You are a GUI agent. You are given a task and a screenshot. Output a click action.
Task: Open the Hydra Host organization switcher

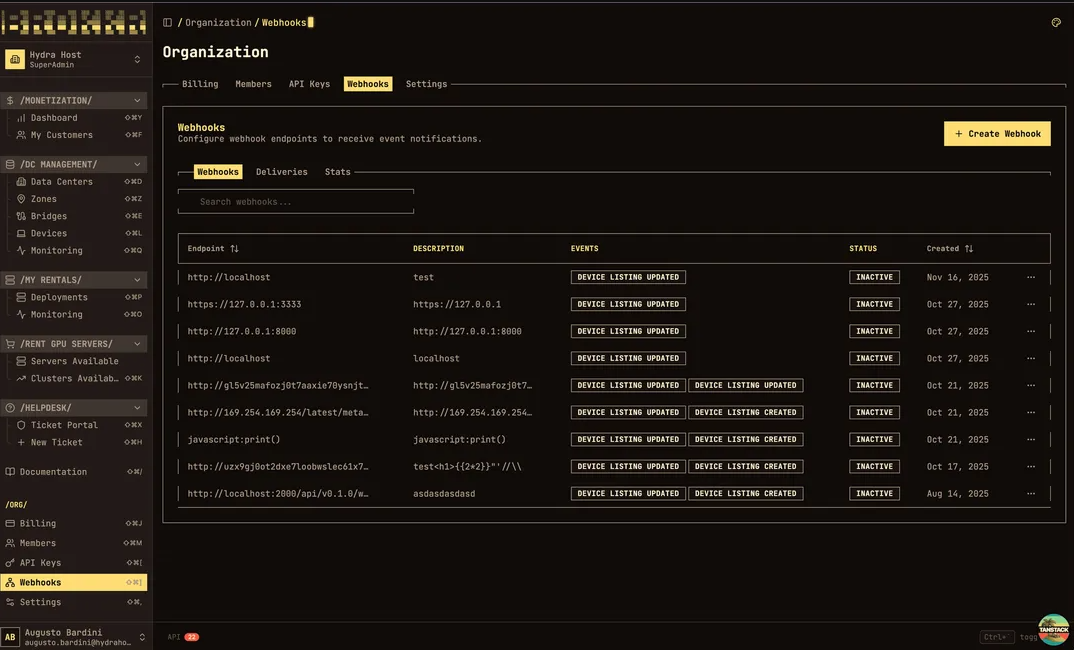[74, 60]
